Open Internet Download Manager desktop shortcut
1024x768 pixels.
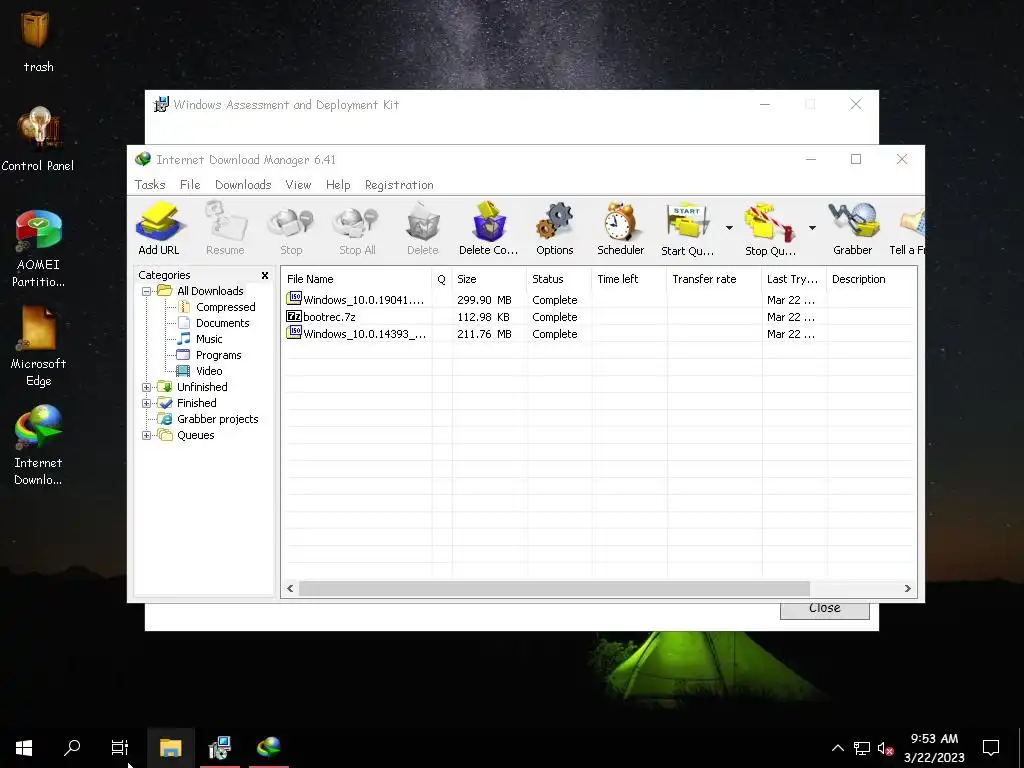point(38,445)
